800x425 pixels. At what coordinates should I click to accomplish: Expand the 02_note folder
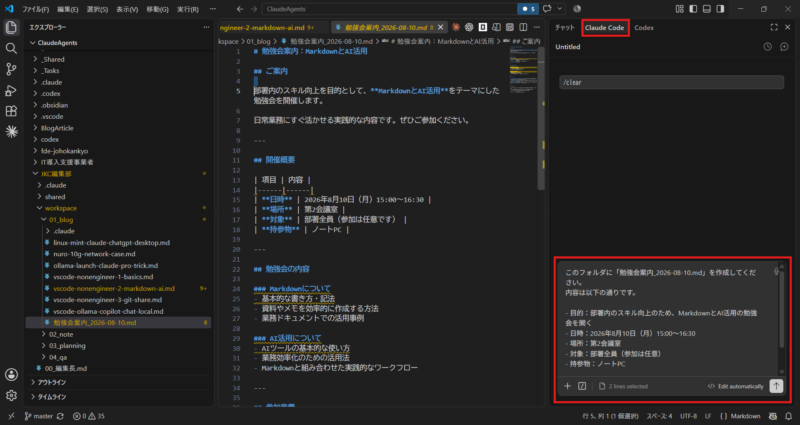[44, 334]
